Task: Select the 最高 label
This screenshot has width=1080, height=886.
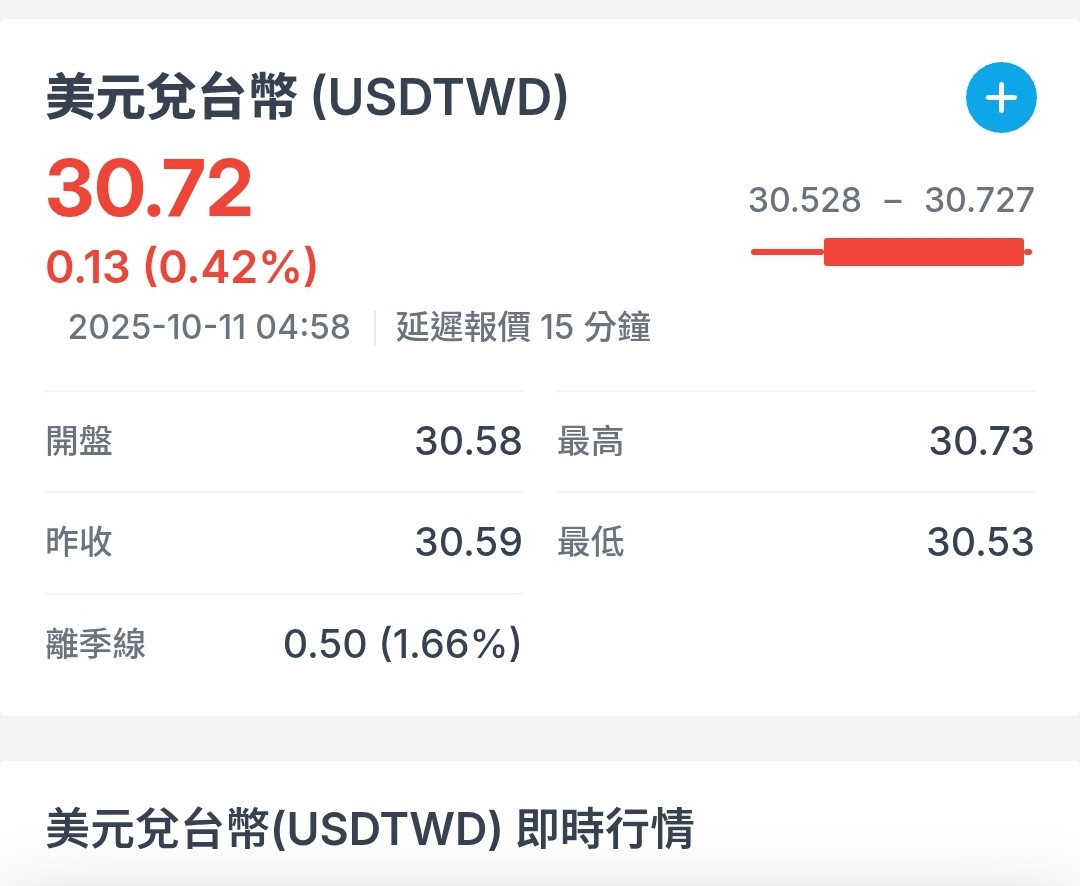Action: (591, 441)
